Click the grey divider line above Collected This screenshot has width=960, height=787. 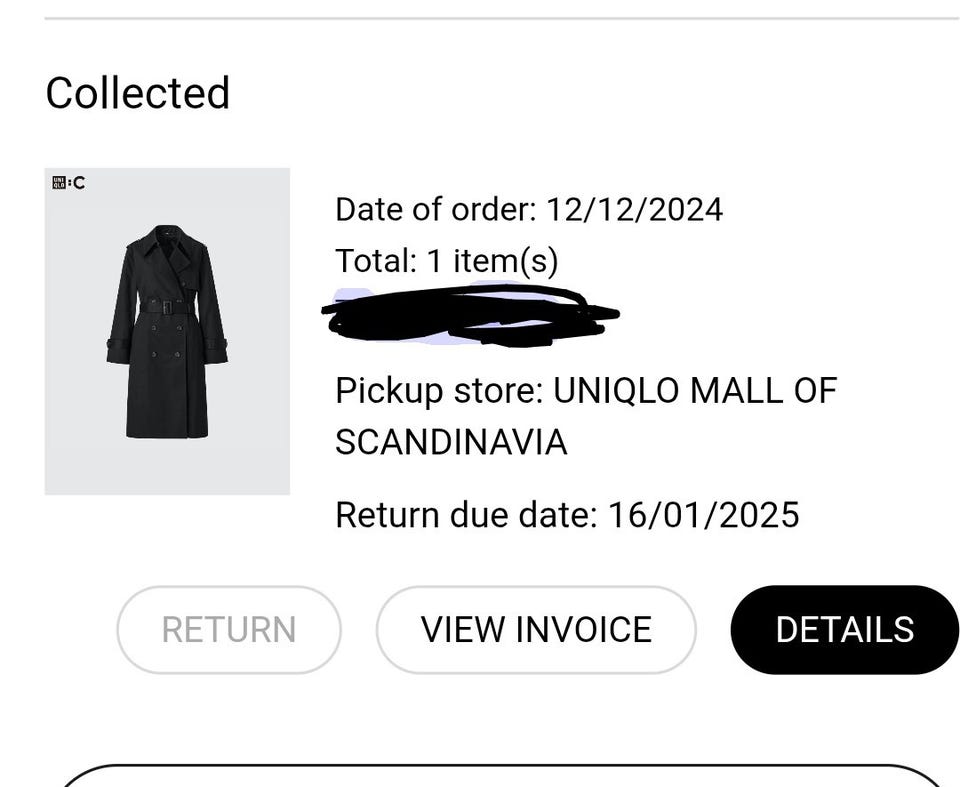tap(502, 18)
